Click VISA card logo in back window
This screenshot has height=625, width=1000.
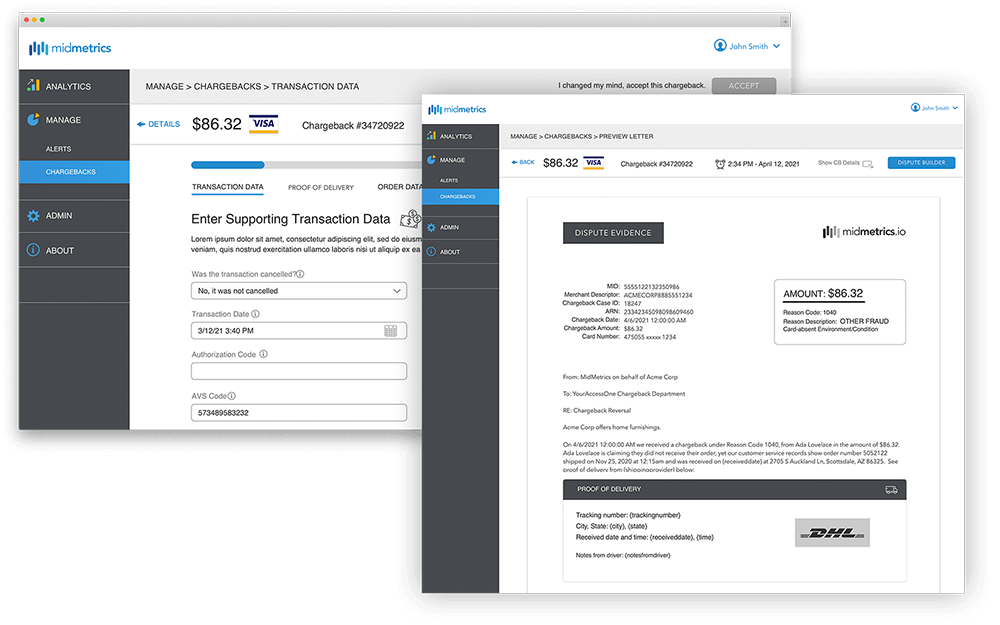(263, 124)
